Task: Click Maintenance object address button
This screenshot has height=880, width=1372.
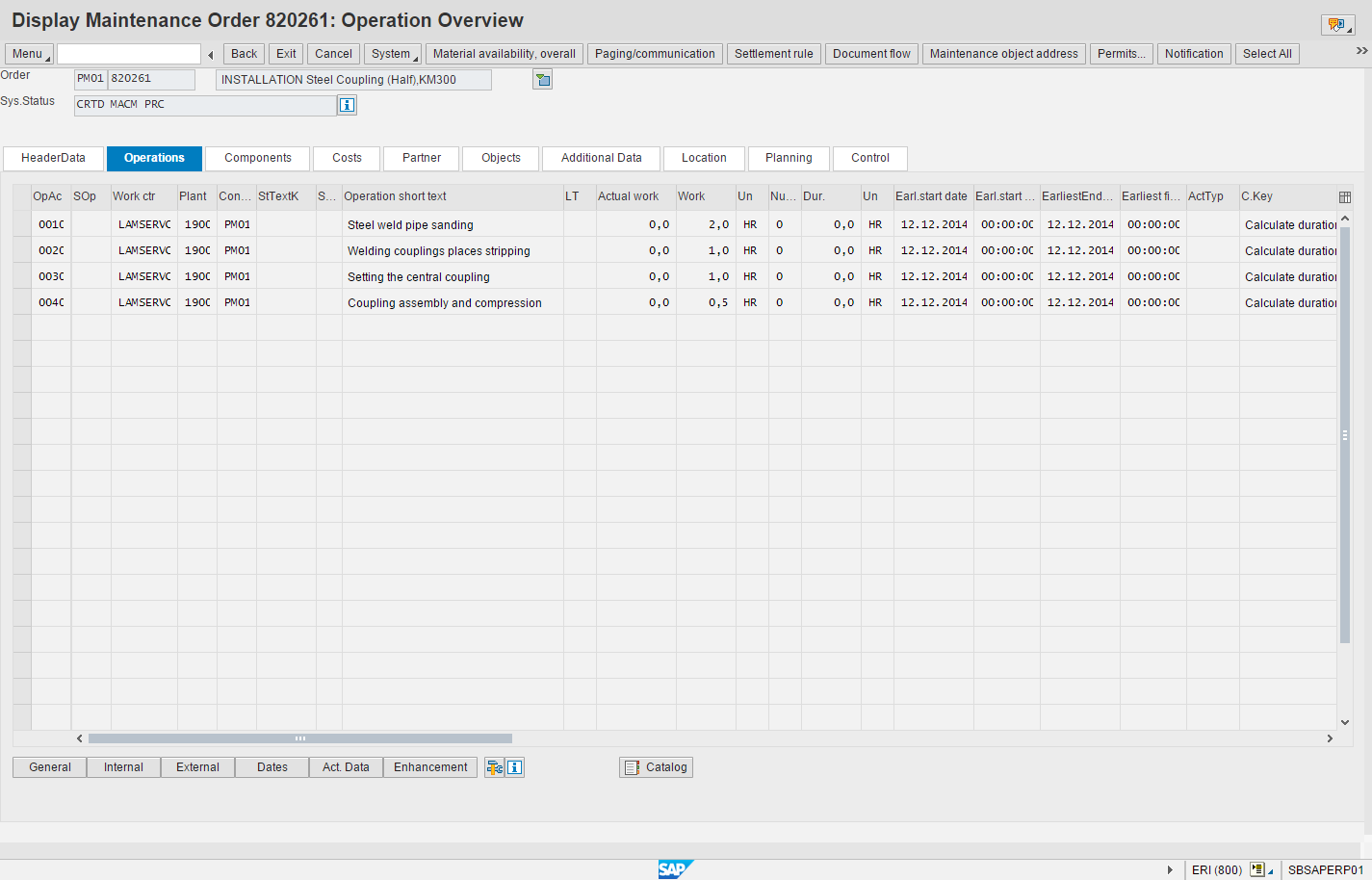Action: (x=1004, y=54)
